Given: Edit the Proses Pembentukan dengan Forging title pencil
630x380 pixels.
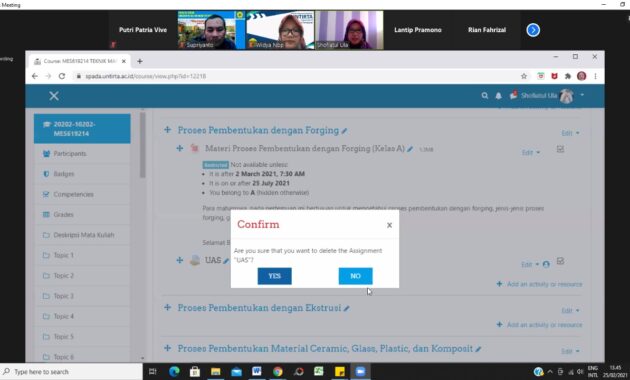Looking at the screenshot, I should click(344, 131).
